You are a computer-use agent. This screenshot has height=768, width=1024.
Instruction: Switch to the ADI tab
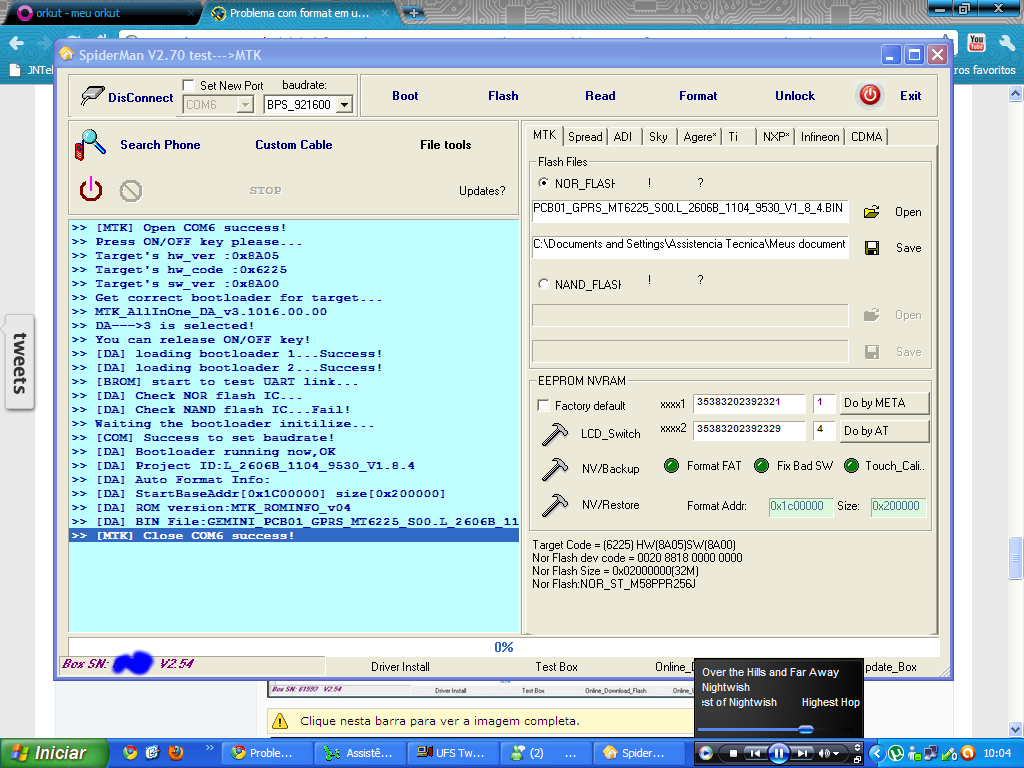pyautogui.click(x=622, y=136)
